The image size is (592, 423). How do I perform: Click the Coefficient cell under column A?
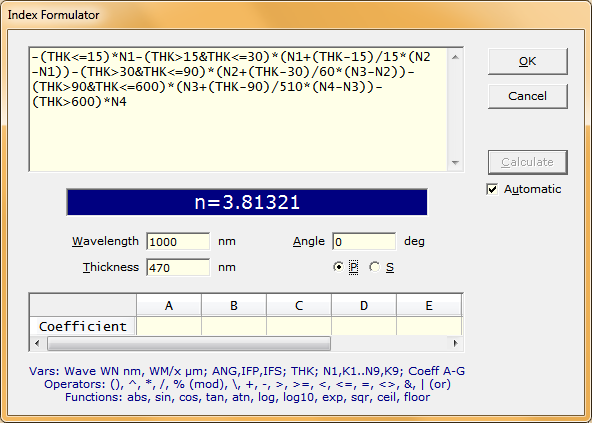click(x=169, y=326)
